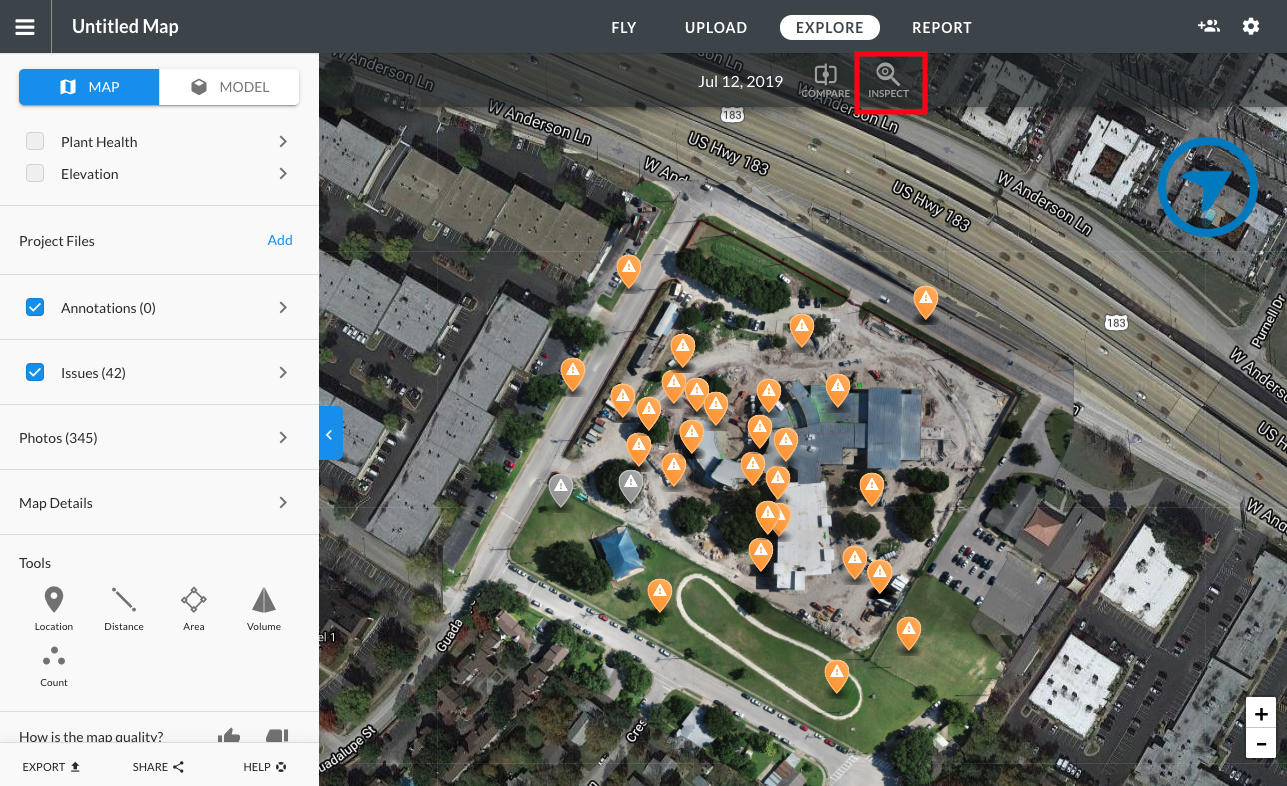Expand the Issues list chevron
This screenshot has width=1287, height=786.
(283, 373)
